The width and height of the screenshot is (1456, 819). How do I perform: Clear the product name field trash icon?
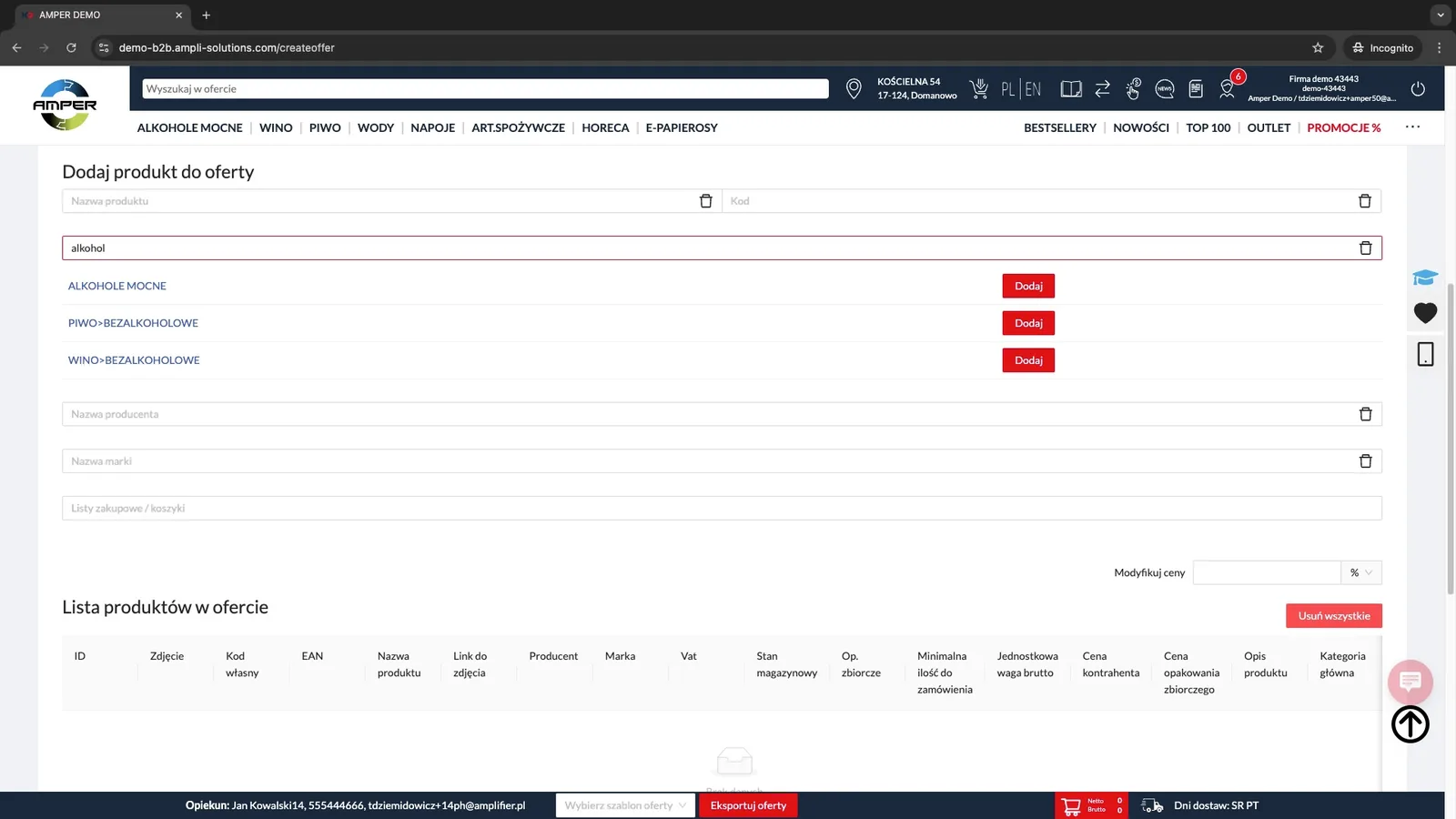(705, 201)
